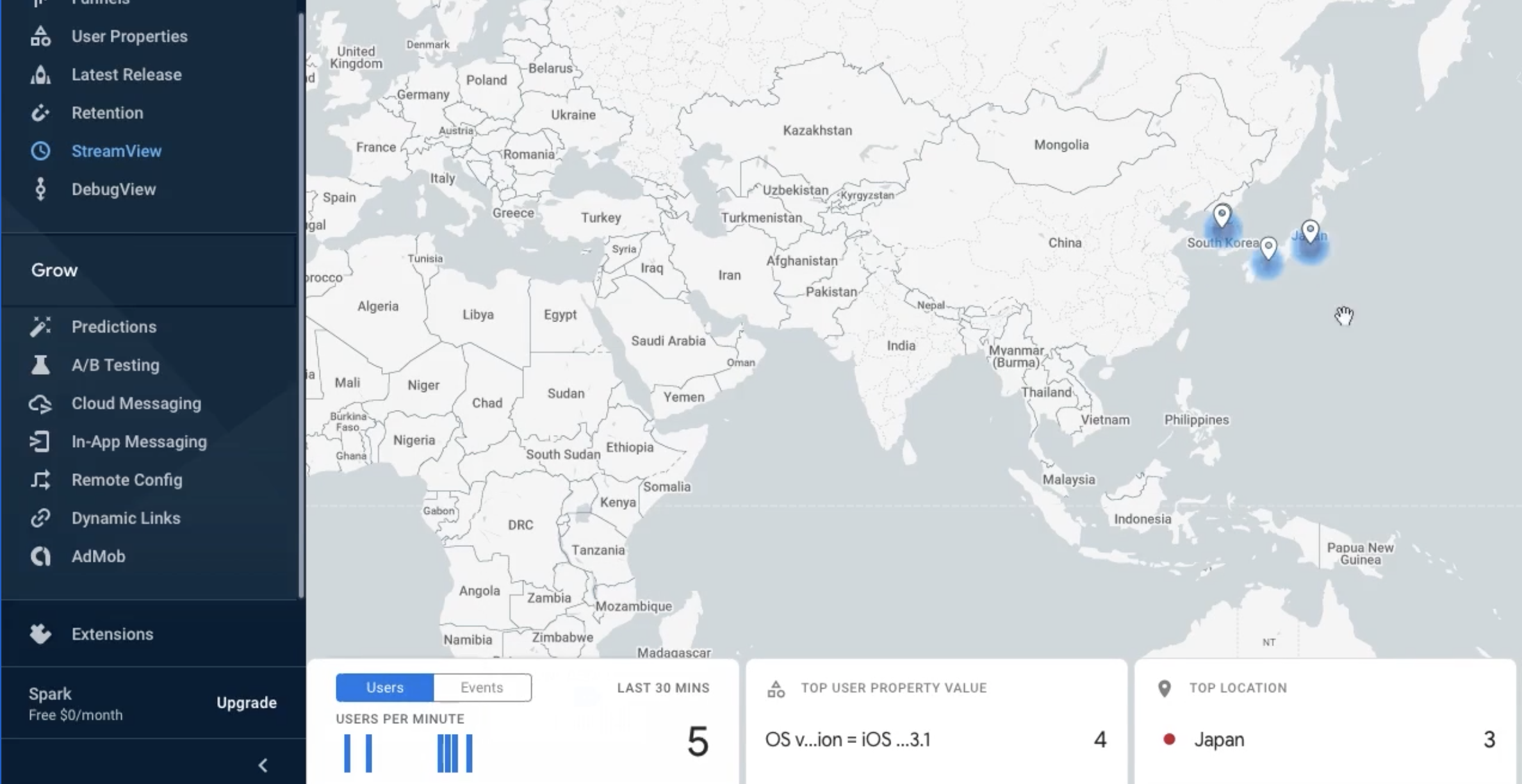Click the map pin over Japan's main island
Image resolution: width=1522 pixels, height=784 pixels.
1311,231
